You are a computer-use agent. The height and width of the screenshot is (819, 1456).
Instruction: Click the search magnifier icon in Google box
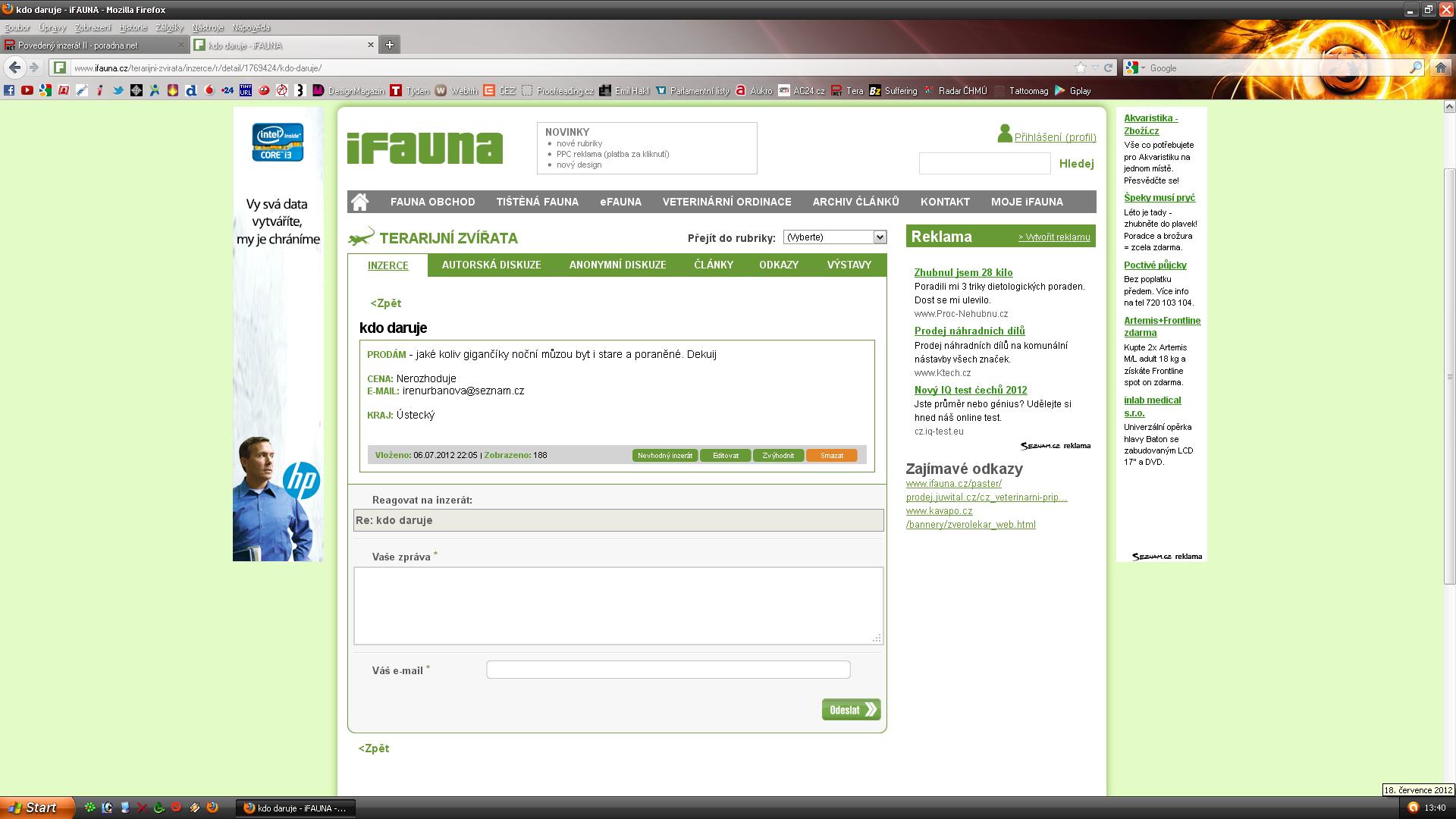[1415, 67]
